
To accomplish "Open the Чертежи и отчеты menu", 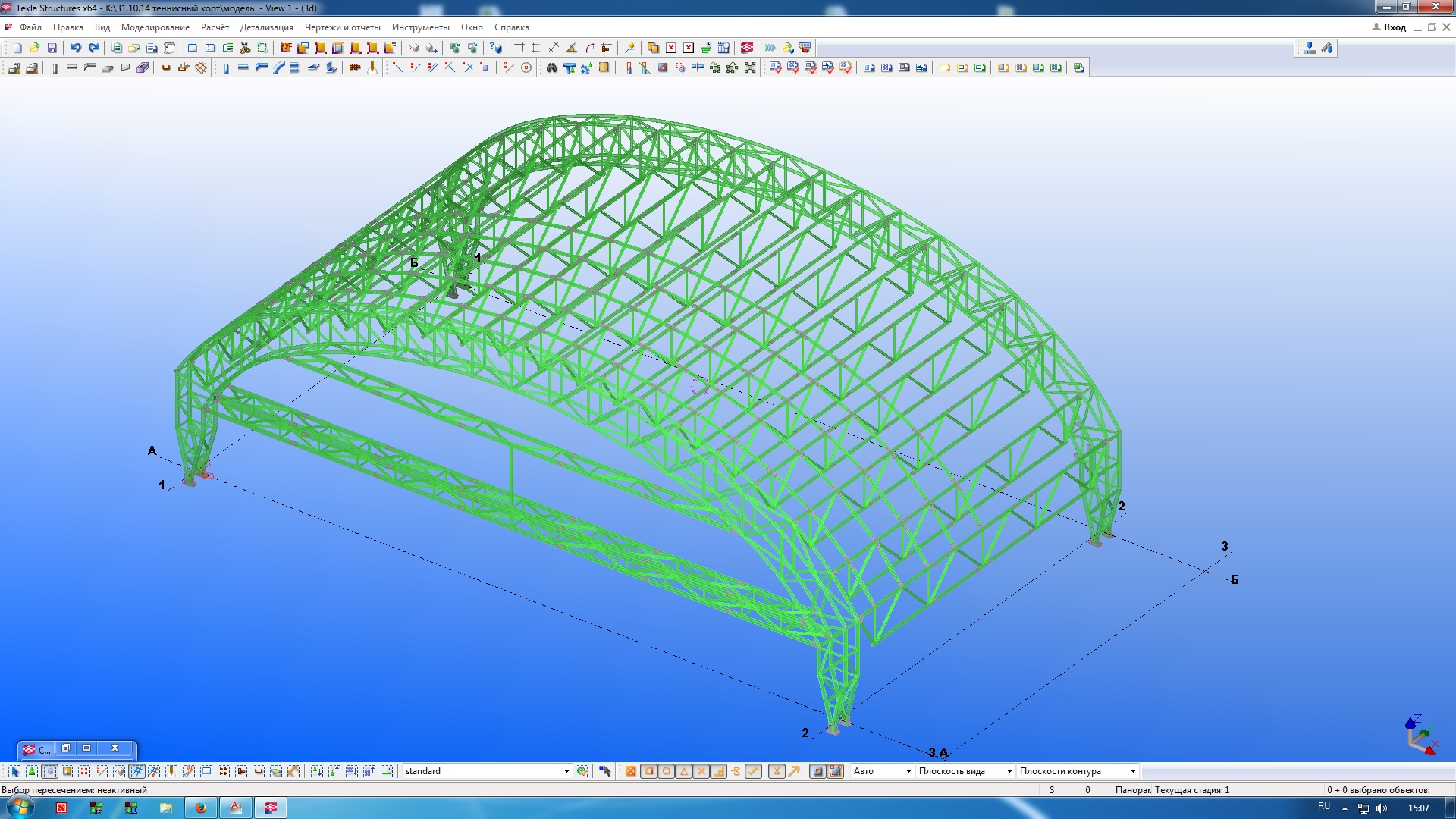I will (342, 27).
